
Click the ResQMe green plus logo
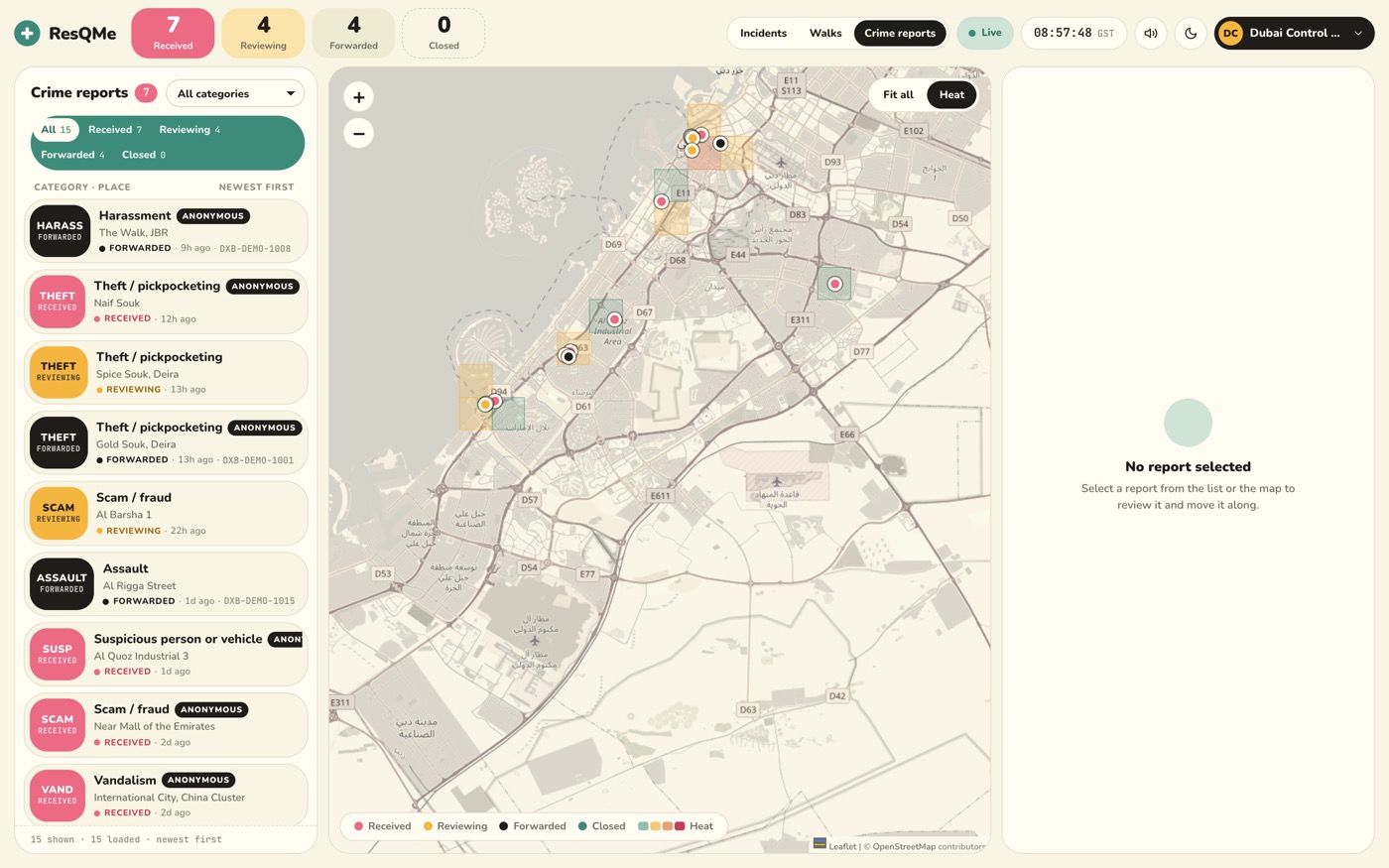[27, 33]
